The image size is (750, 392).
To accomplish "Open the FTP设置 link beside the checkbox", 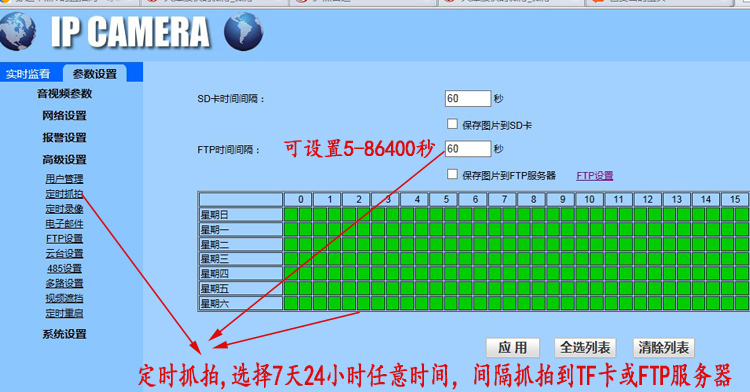I will [595, 175].
